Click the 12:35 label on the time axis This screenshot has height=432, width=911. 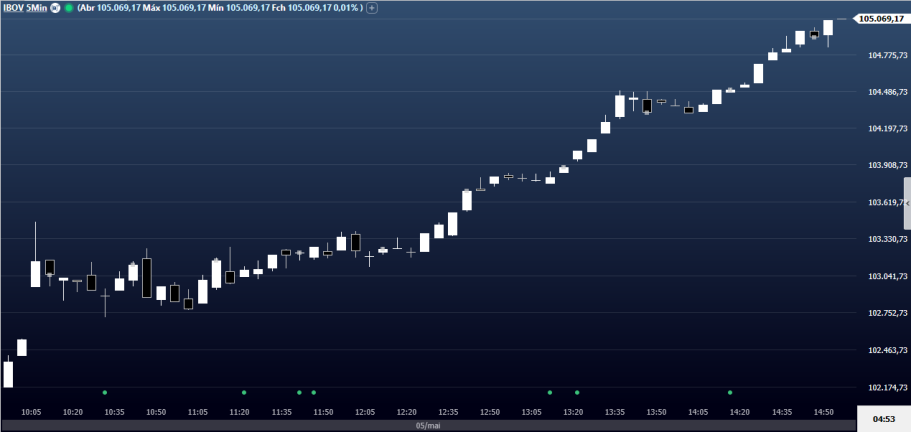[x=448, y=412]
